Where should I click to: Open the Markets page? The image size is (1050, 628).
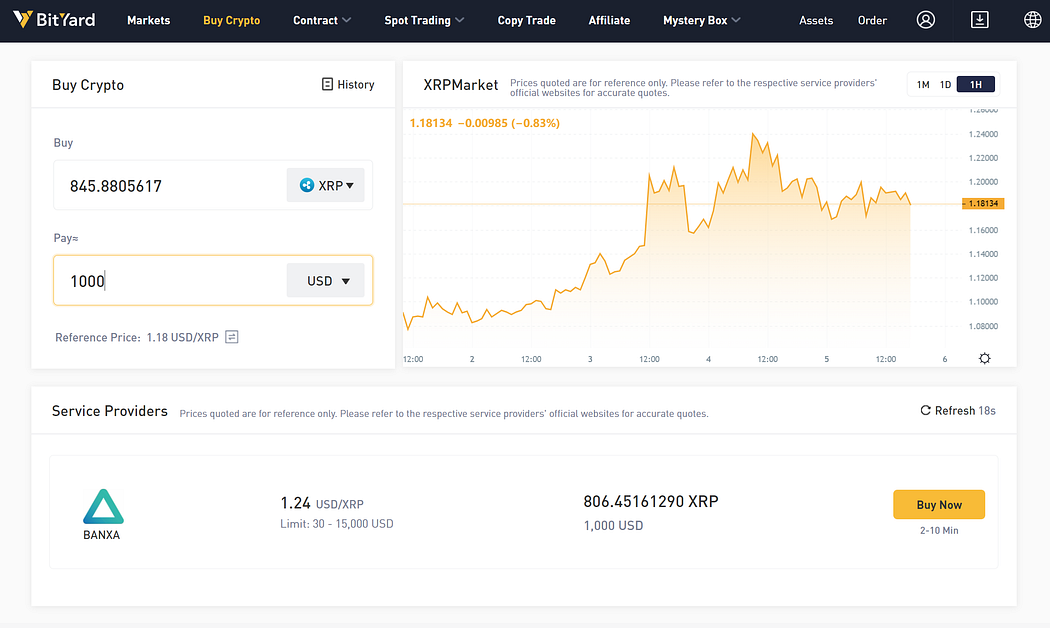[148, 20]
